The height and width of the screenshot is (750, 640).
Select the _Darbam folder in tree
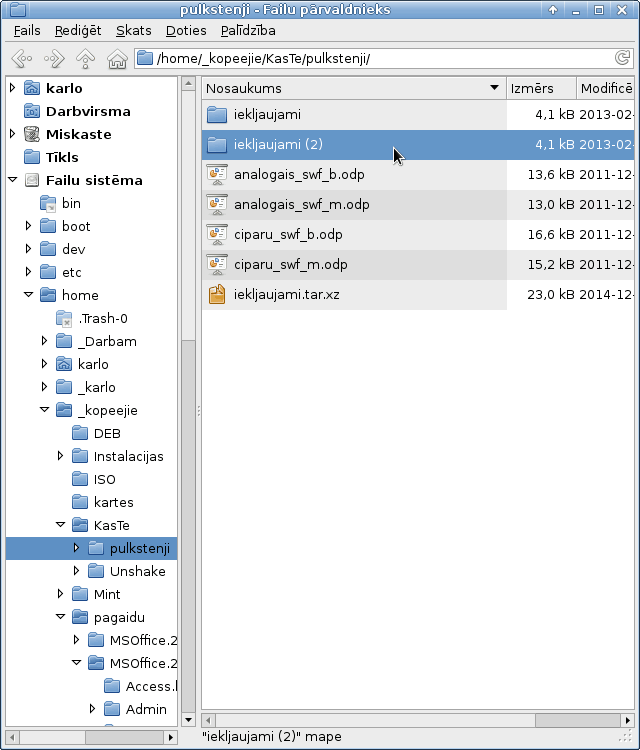[107, 342]
